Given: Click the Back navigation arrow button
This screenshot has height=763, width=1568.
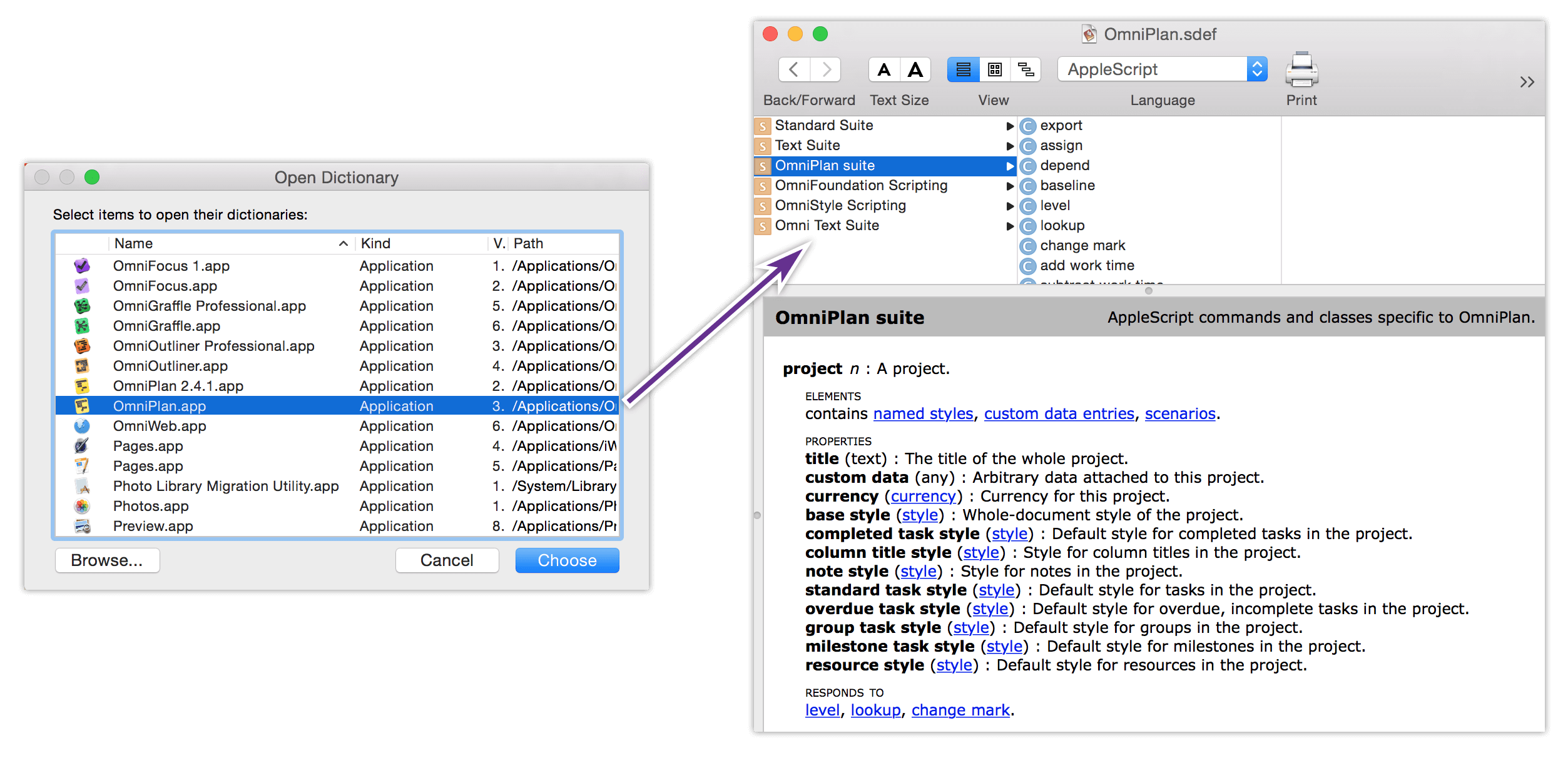Looking at the screenshot, I should coord(790,70).
